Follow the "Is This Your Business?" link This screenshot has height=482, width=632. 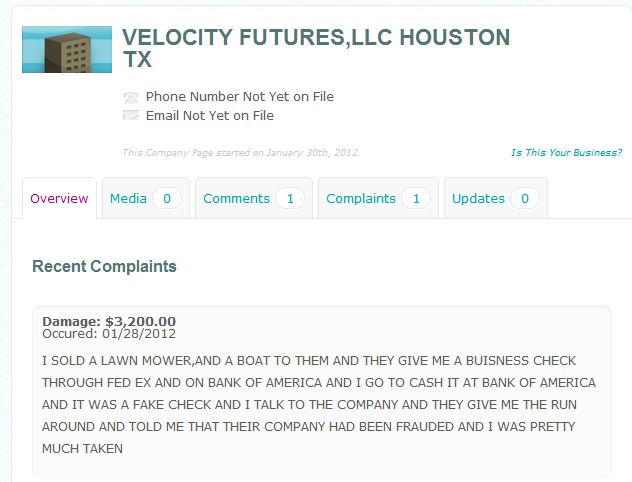point(567,152)
